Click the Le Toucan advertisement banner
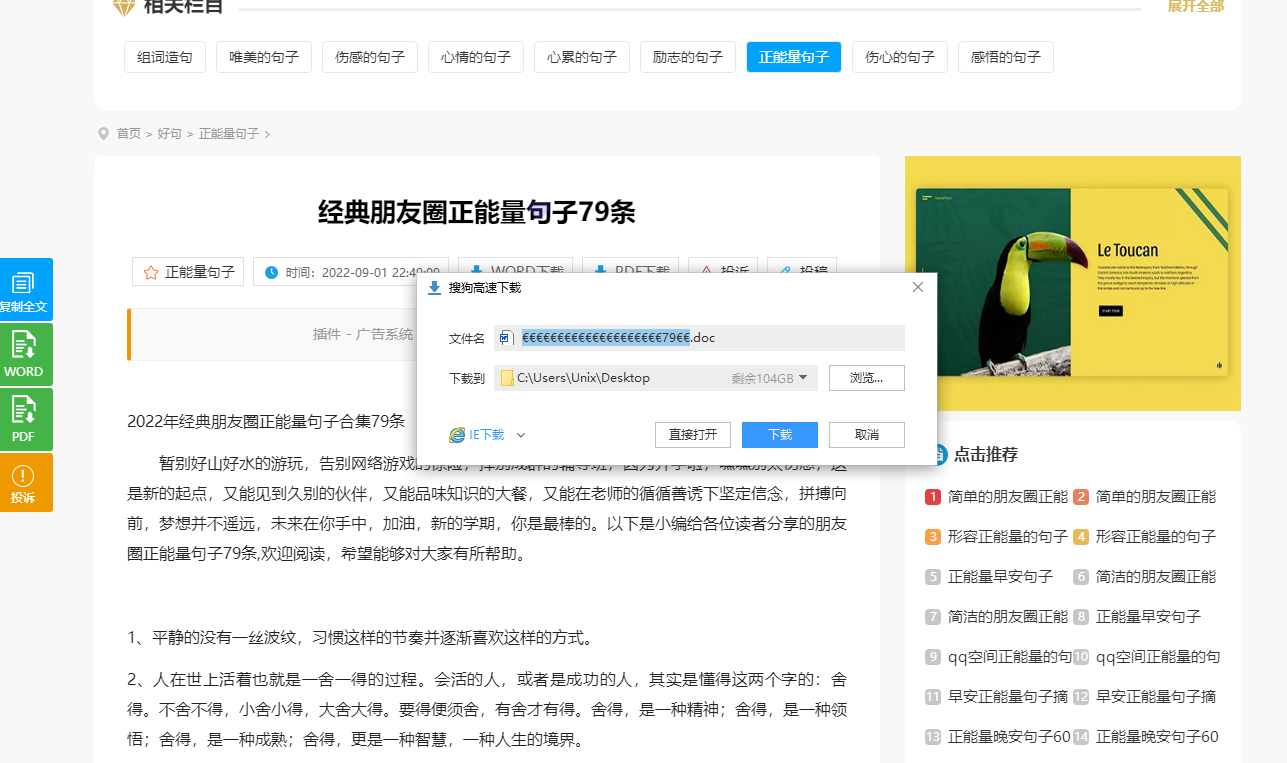Viewport: 1287px width, 763px height. pos(1073,283)
